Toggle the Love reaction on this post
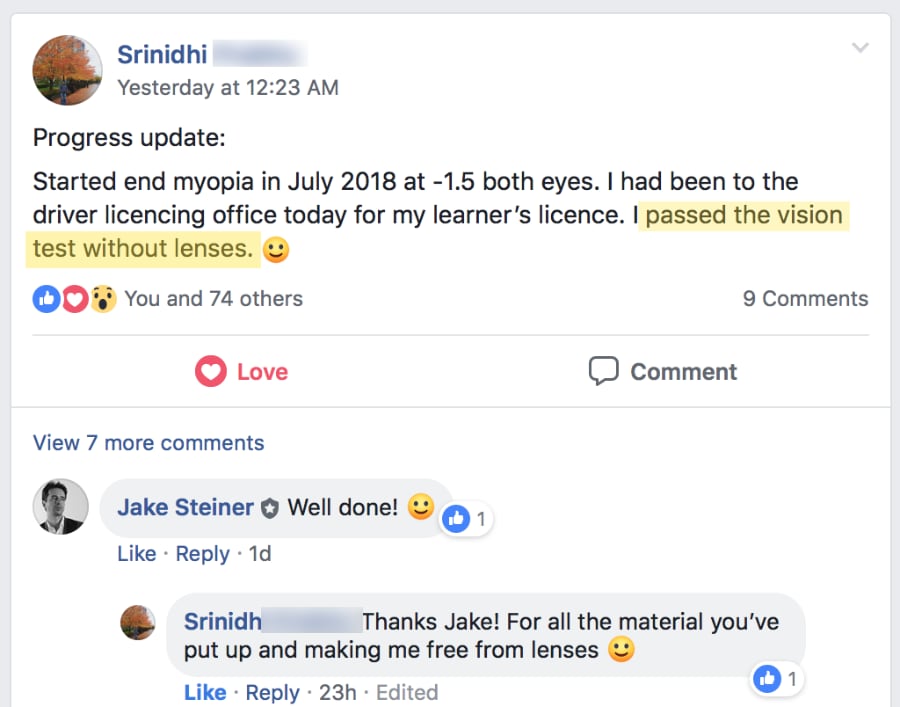Viewport: 900px width, 707px height. pos(241,372)
